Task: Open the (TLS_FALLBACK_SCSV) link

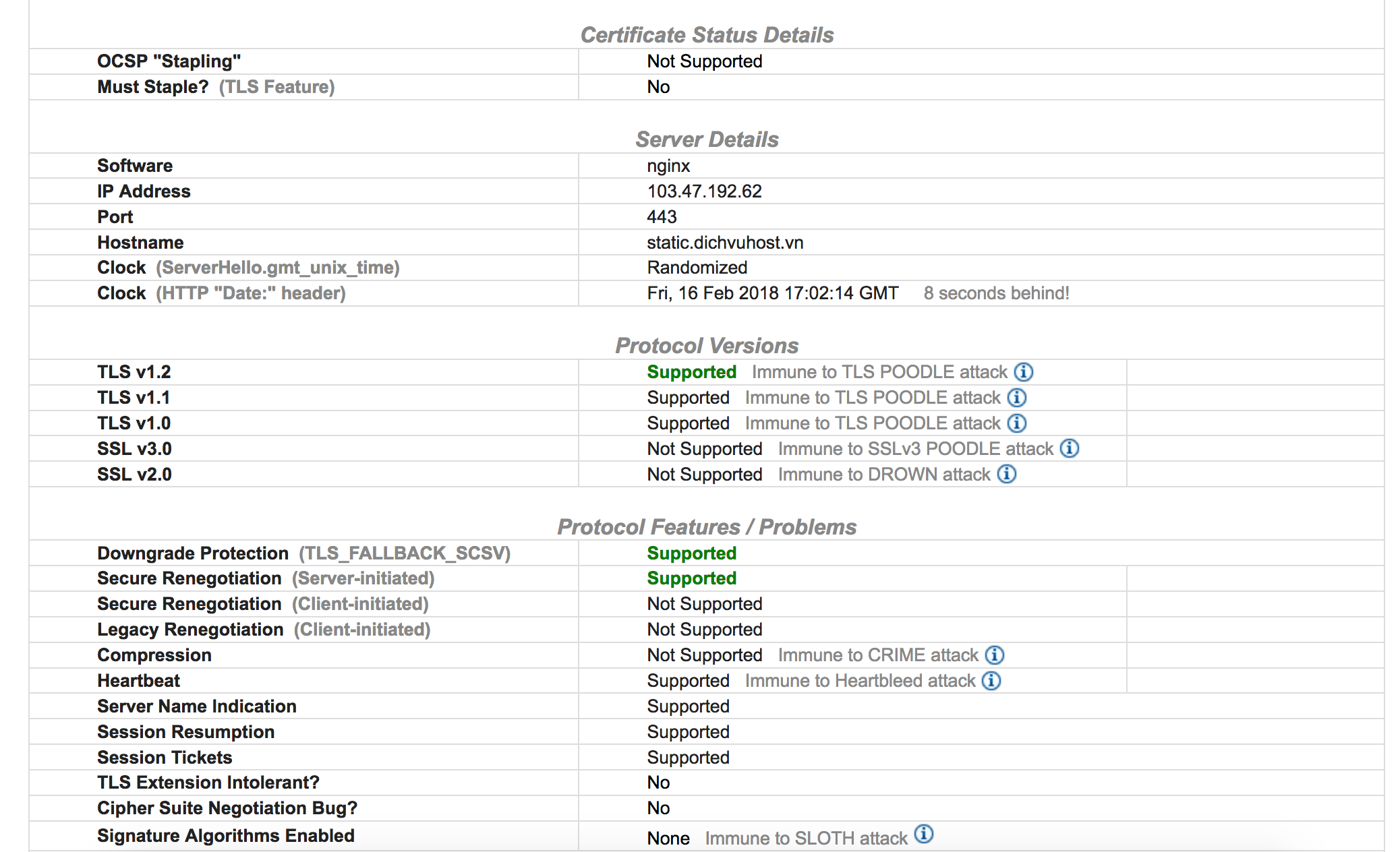Action: [x=403, y=553]
